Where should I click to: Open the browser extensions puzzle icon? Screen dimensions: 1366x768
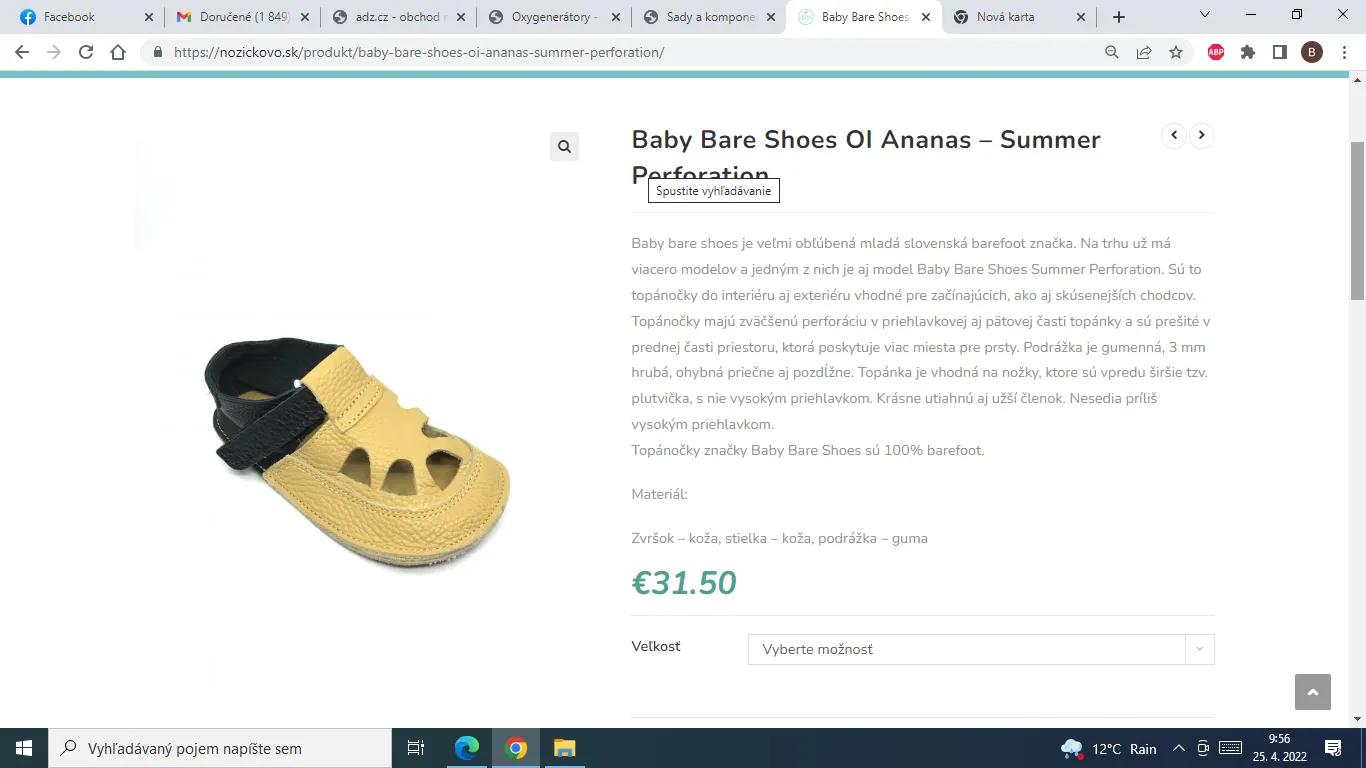(1248, 52)
